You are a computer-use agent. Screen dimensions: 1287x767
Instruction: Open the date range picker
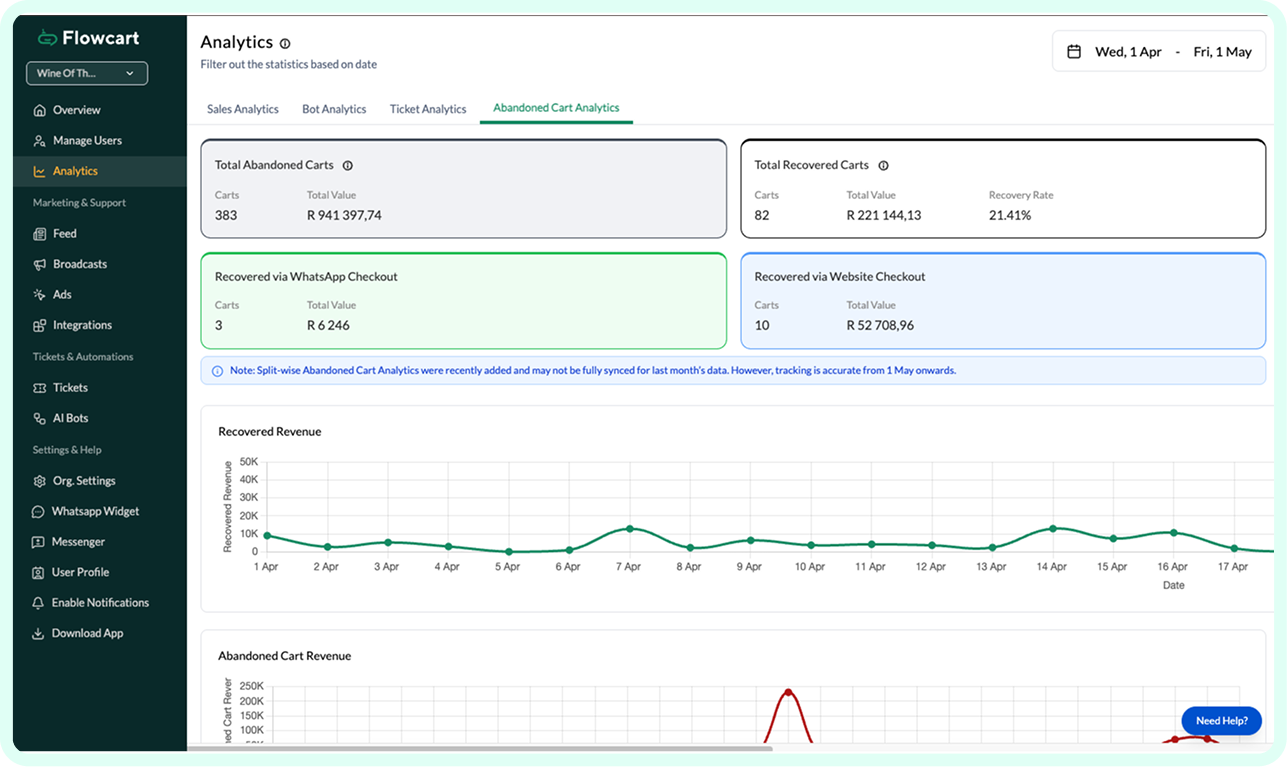click(x=1159, y=51)
